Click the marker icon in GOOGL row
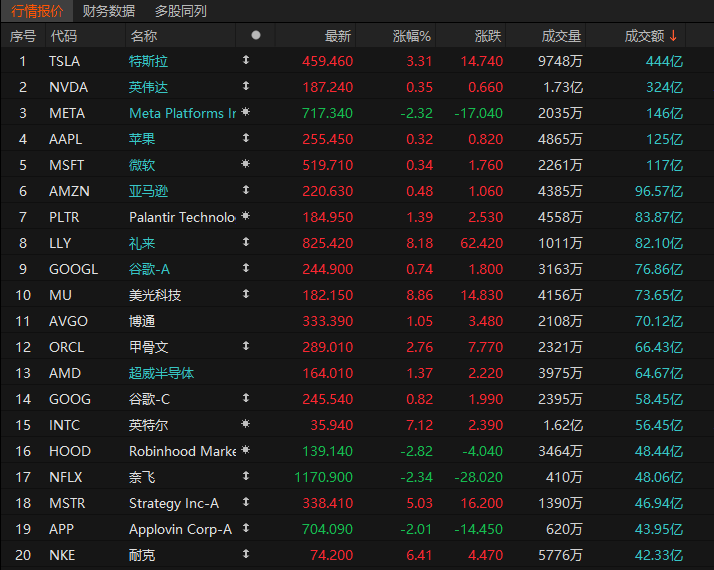This screenshot has width=714, height=570. [246, 268]
